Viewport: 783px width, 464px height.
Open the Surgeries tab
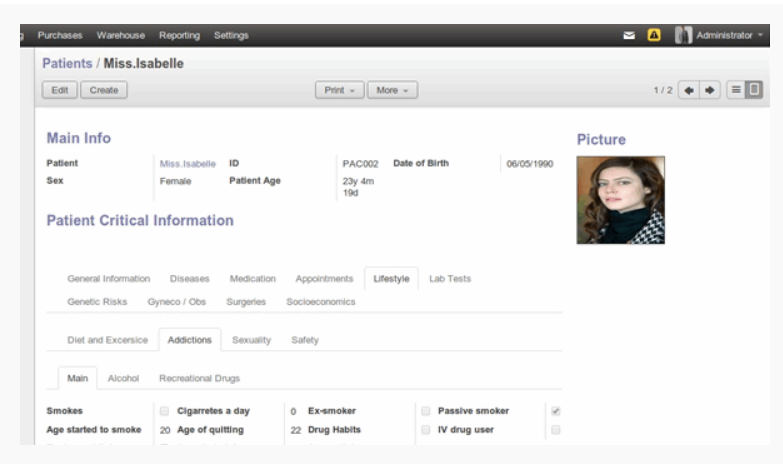246,302
